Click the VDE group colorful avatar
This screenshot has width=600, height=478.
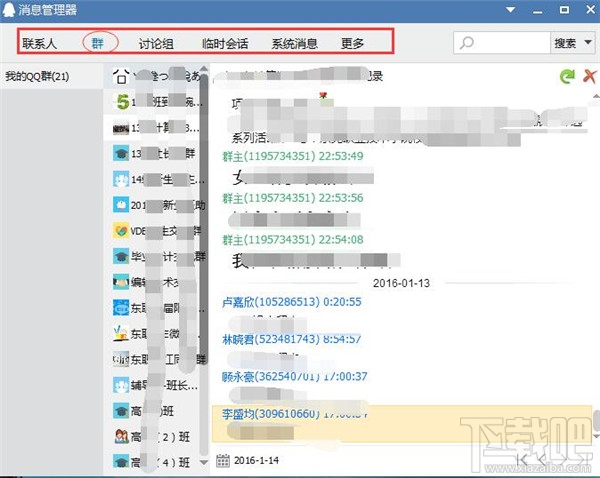click(121, 231)
